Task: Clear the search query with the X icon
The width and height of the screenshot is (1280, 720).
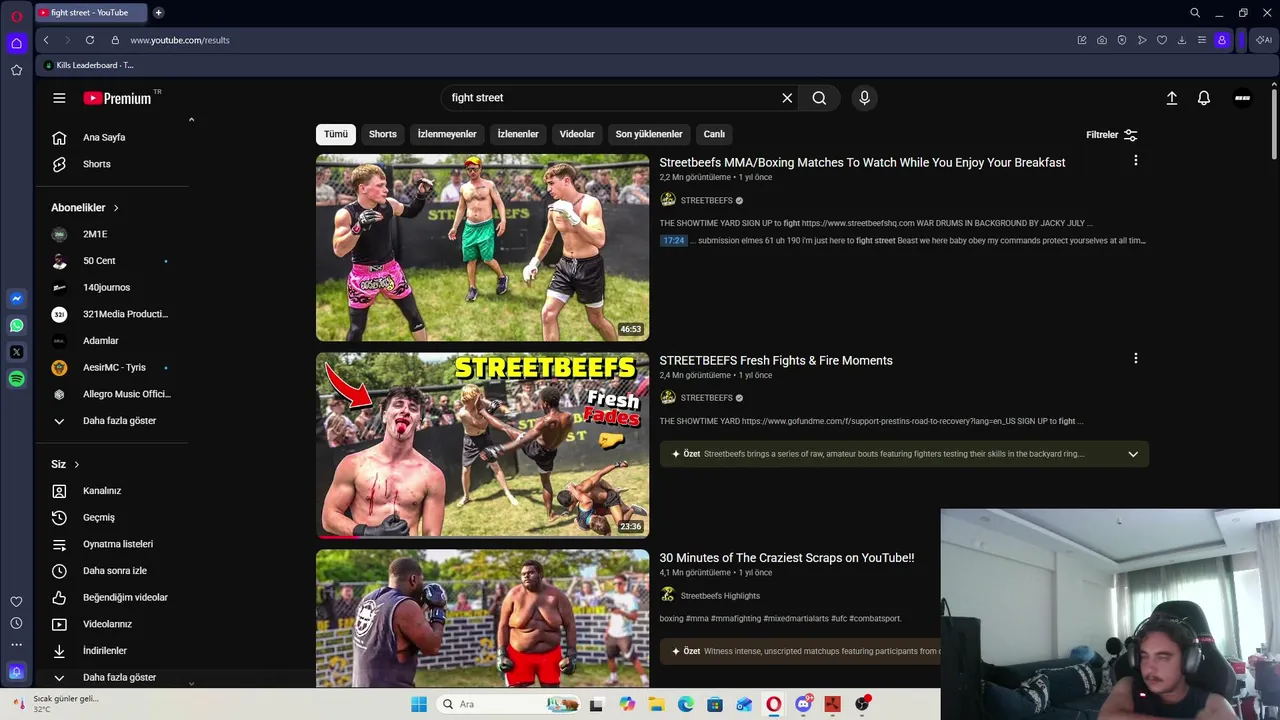Action: click(787, 98)
